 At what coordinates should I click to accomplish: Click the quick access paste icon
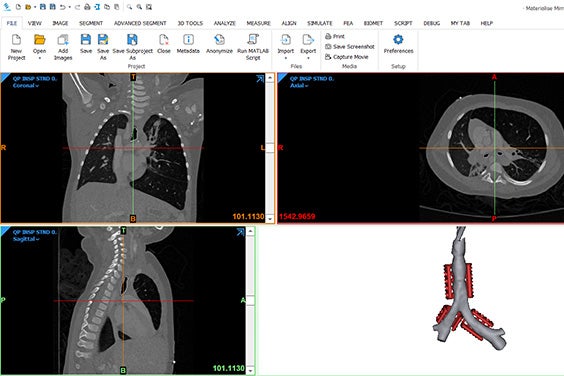tap(117, 7)
